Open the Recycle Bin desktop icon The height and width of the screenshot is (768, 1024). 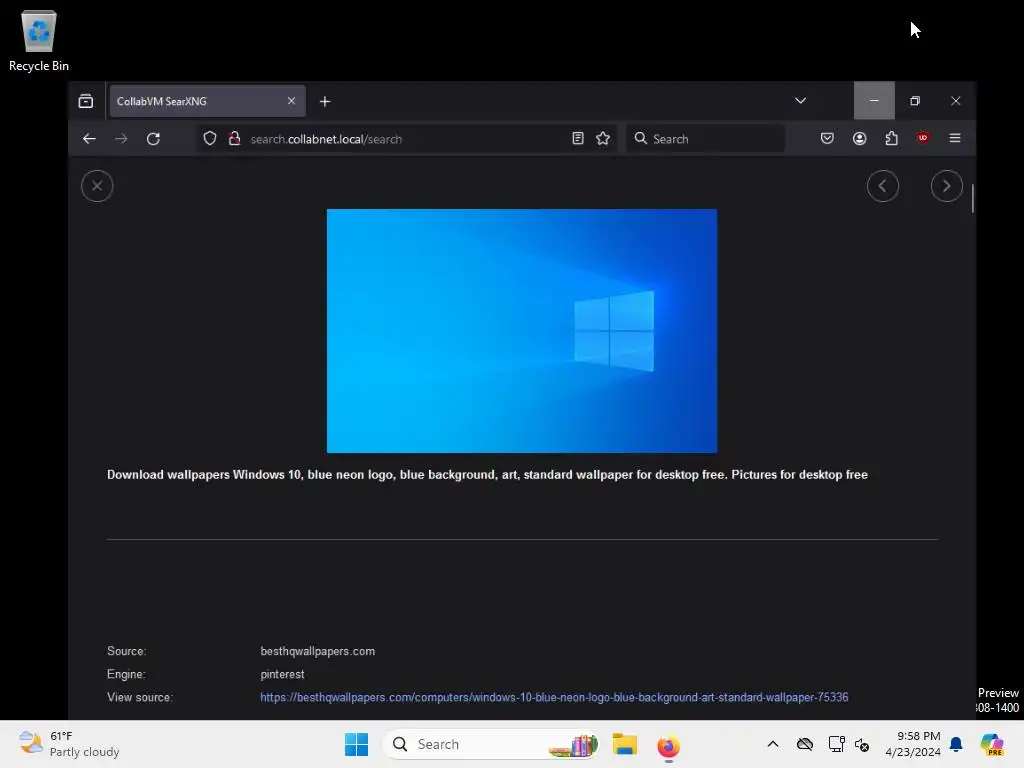point(39,42)
